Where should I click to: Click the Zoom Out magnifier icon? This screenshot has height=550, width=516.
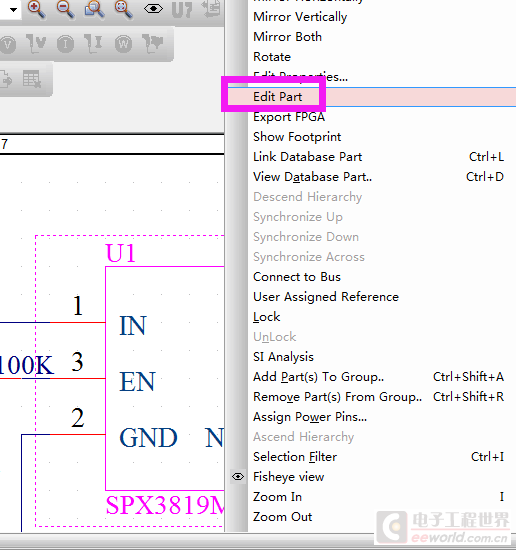click(x=65, y=9)
